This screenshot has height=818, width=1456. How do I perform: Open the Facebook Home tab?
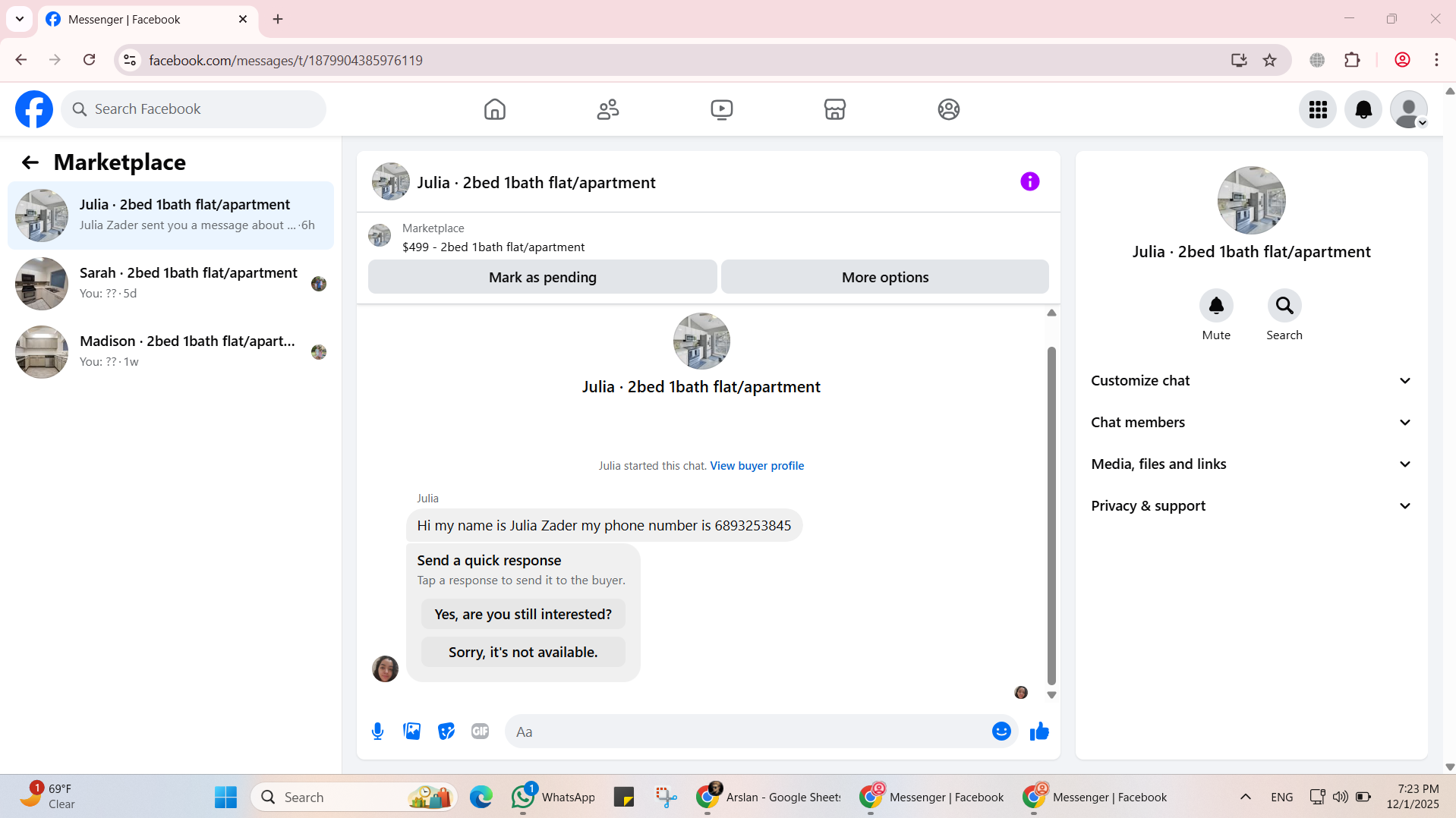pos(495,109)
